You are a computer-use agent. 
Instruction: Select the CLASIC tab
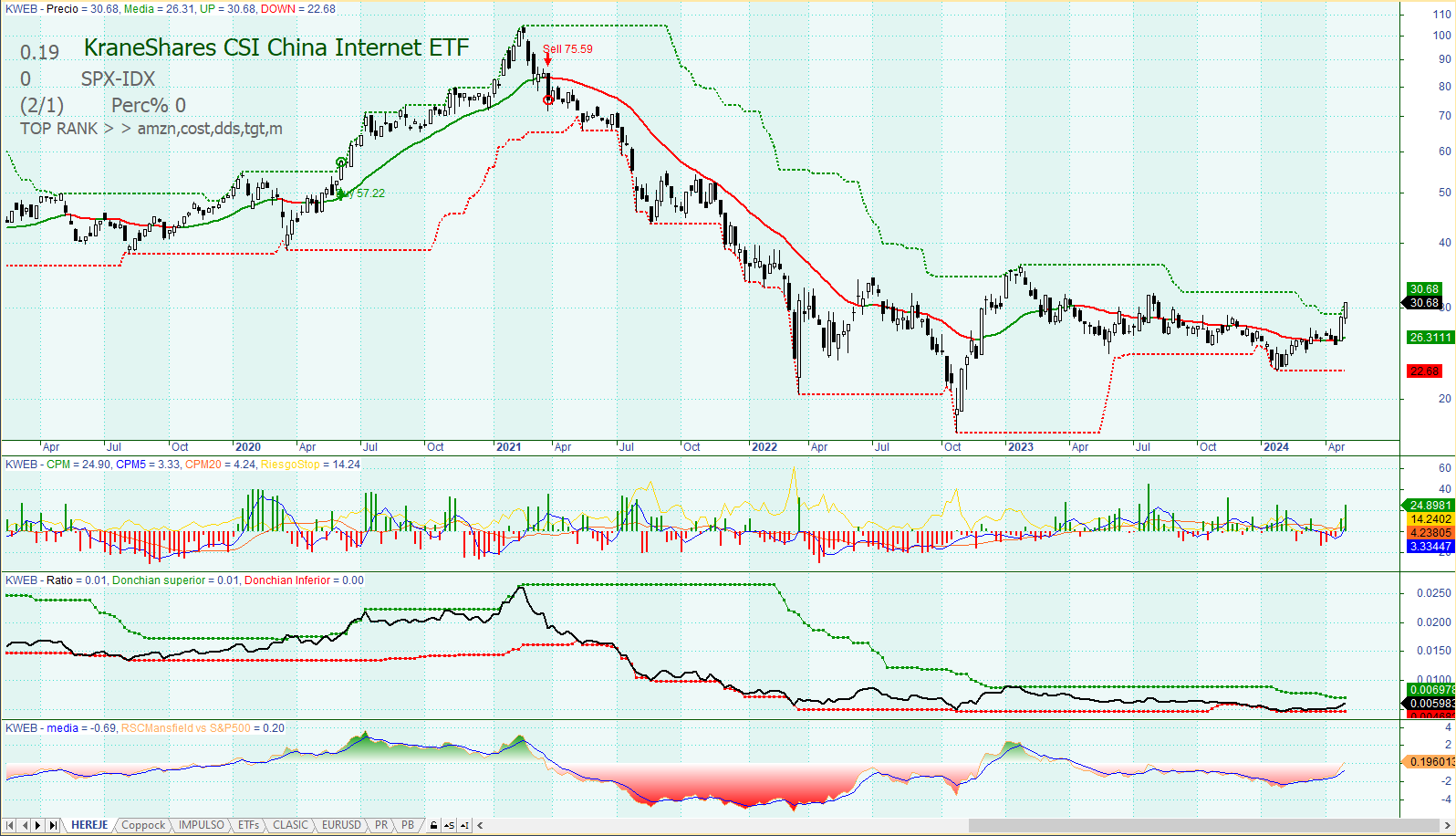coord(290,825)
